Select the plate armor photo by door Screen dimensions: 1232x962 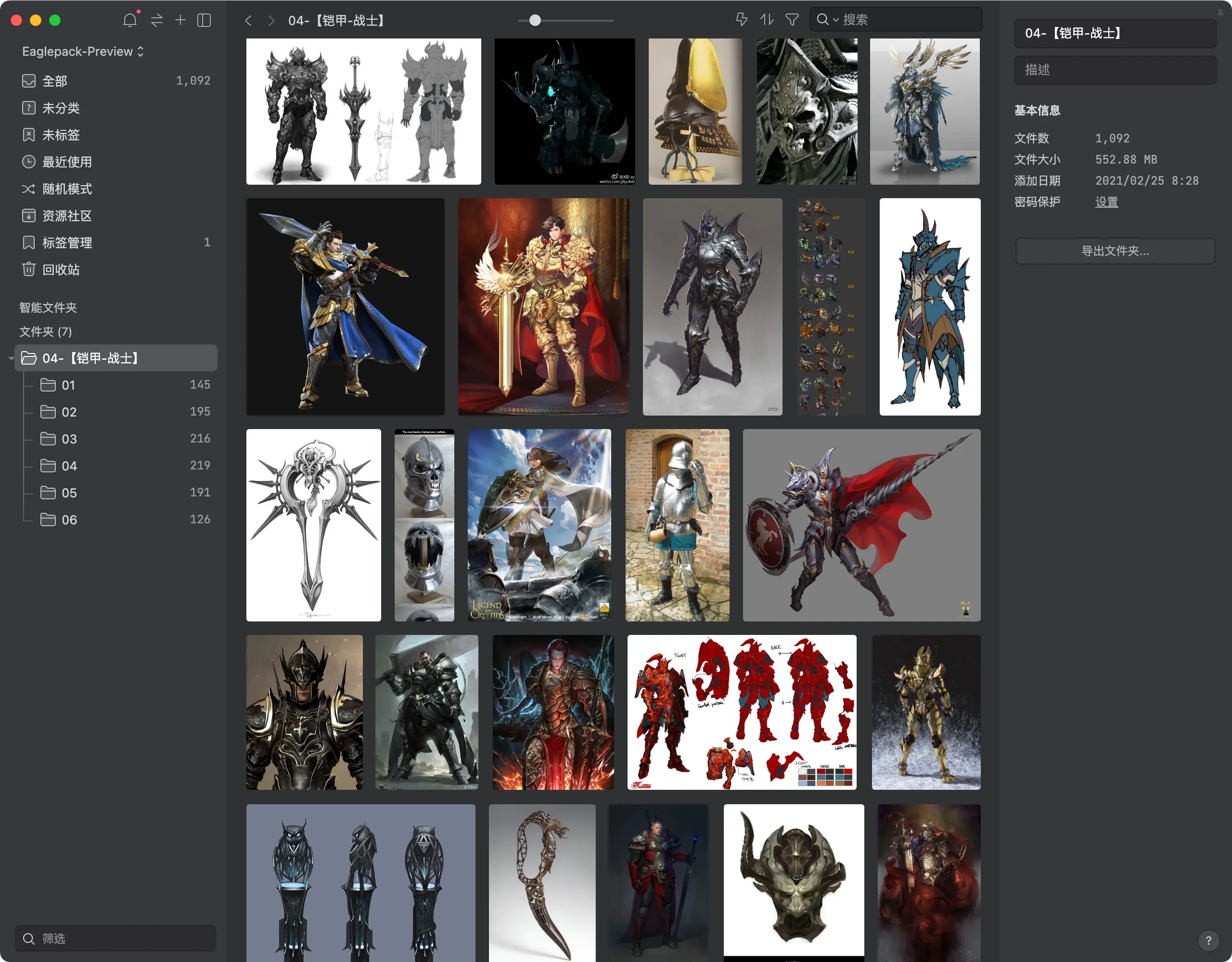point(677,525)
